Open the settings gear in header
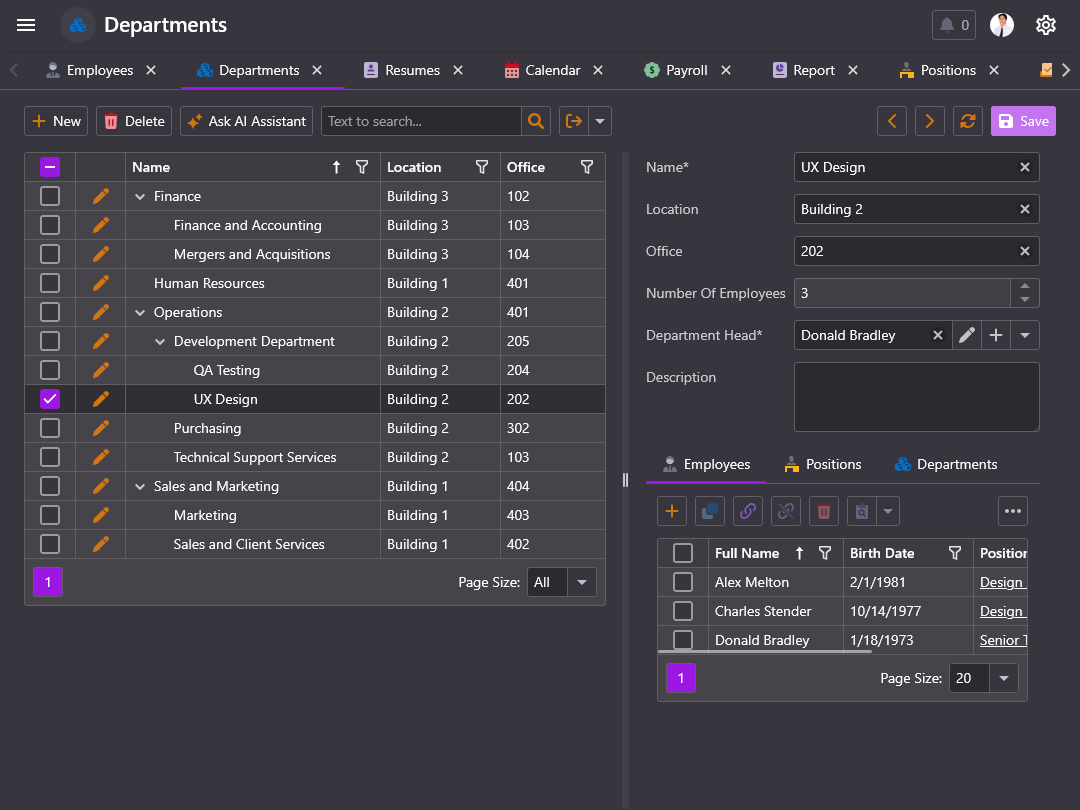The width and height of the screenshot is (1080, 810). click(1046, 25)
